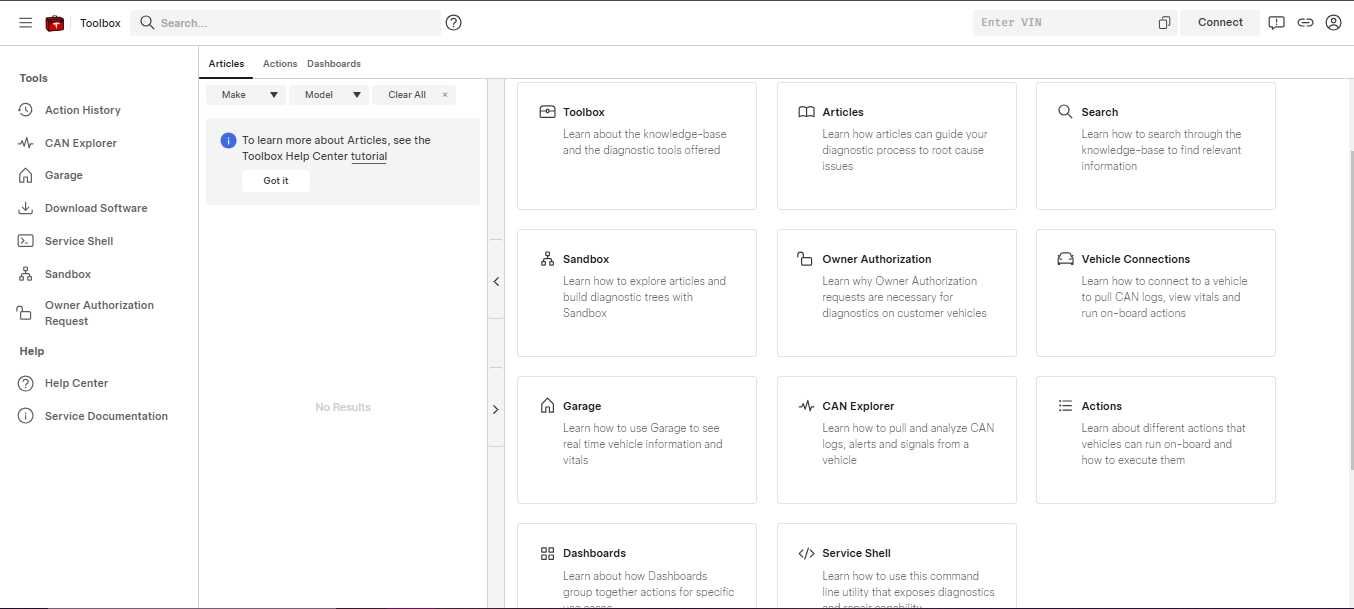Switch to the Actions tab
Image resolution: width=1354 pixels, height=609 pixels.
click(280, 64)
